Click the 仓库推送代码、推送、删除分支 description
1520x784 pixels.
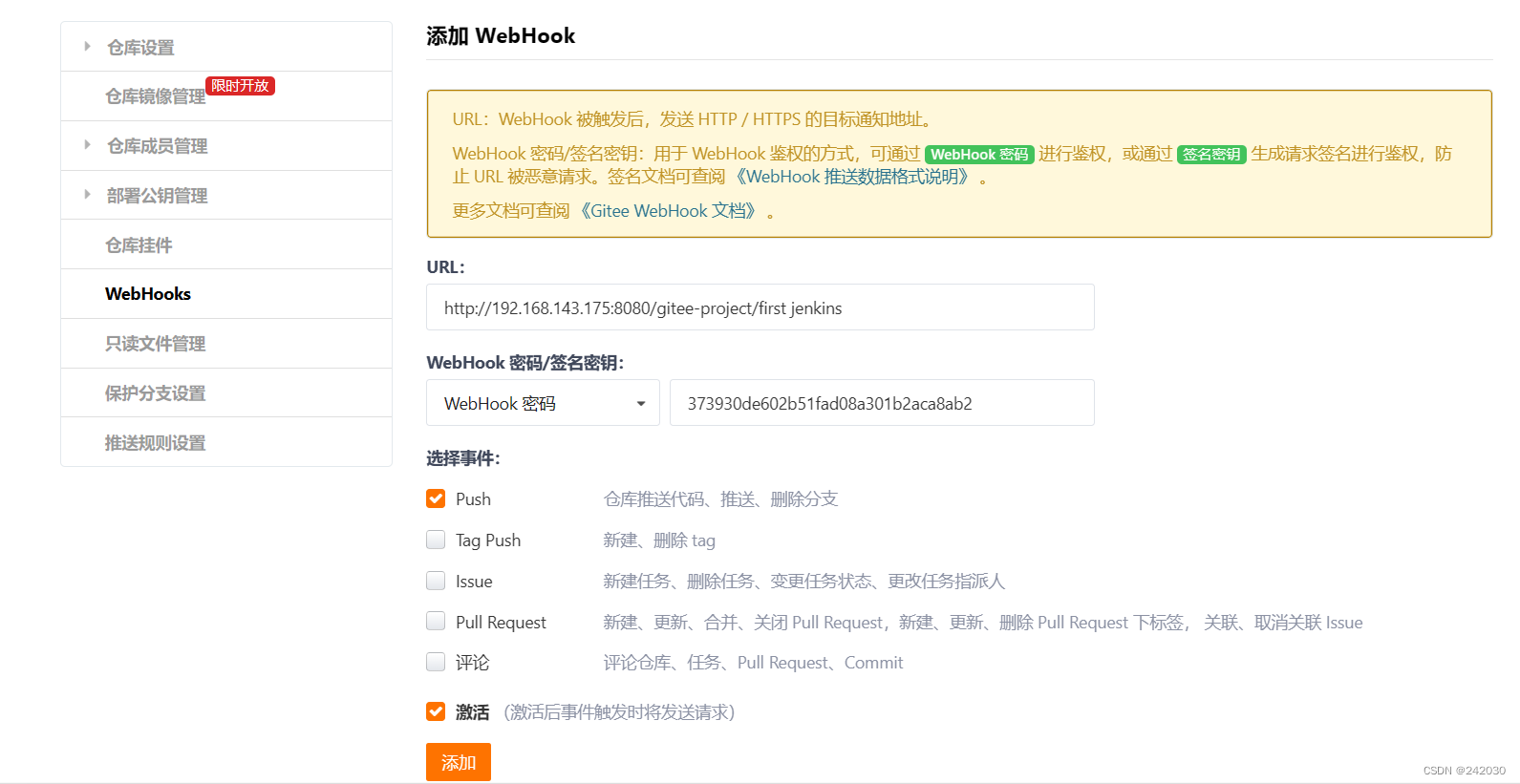click(720, 499)
